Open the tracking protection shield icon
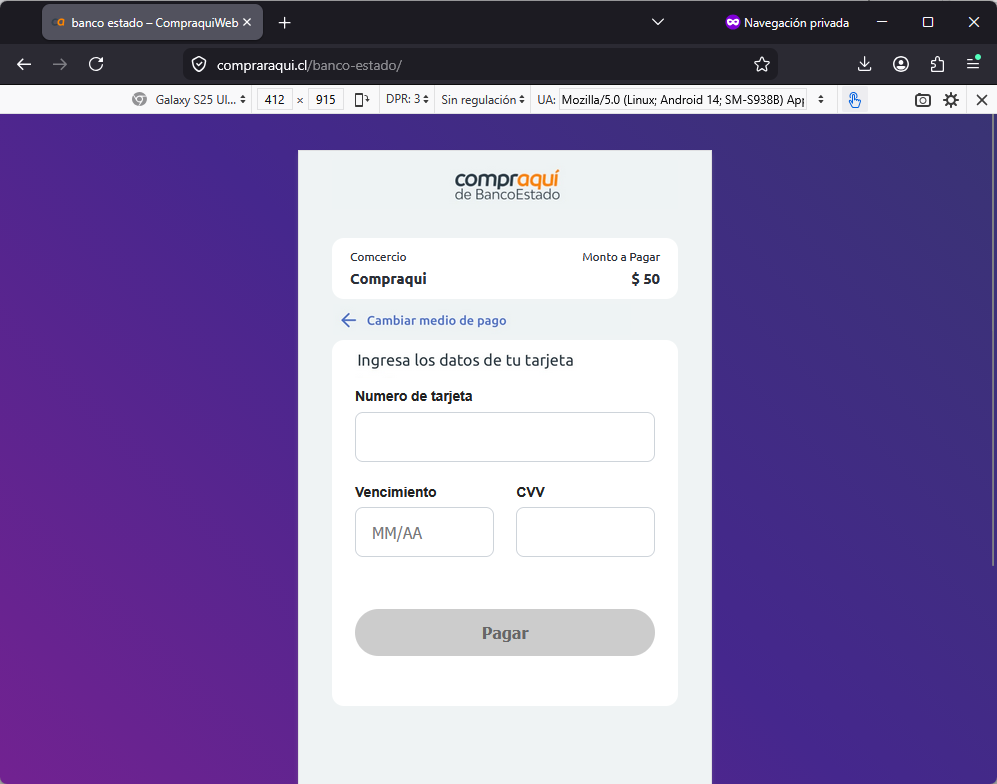The image size is (997, 784). 199,65
